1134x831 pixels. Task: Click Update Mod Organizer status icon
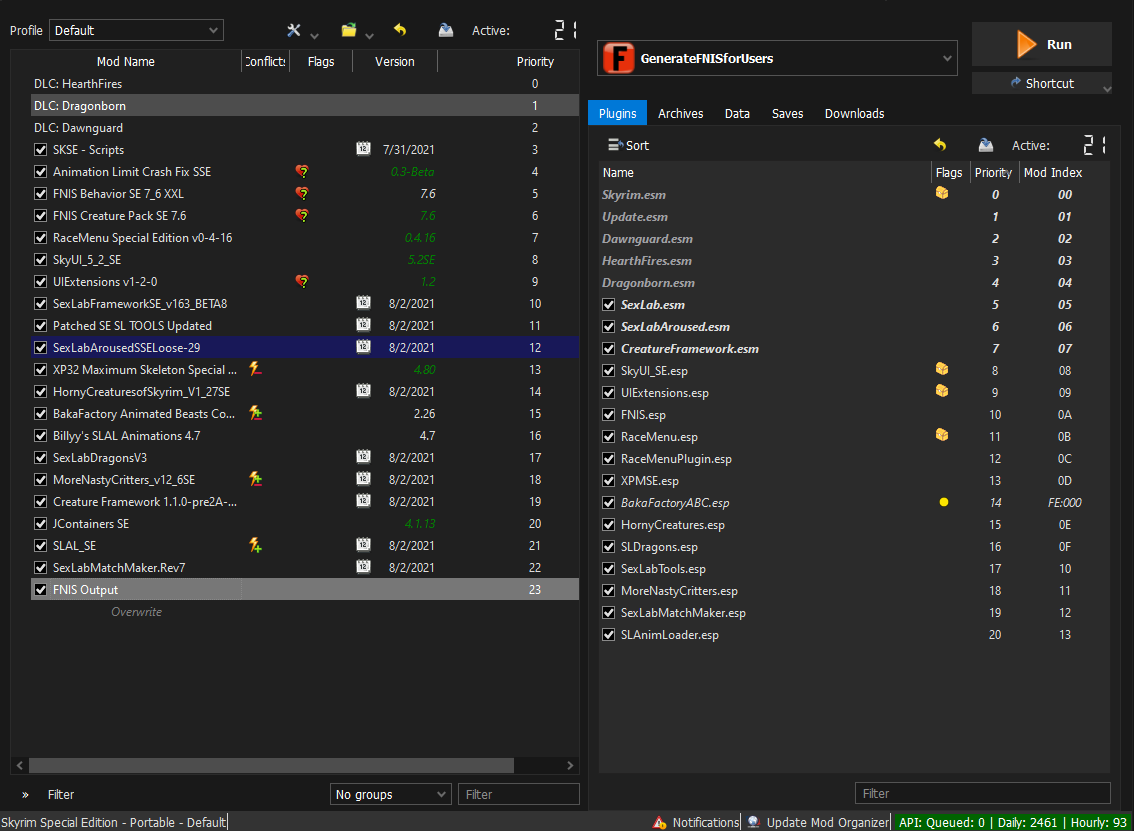pos(754,822)
